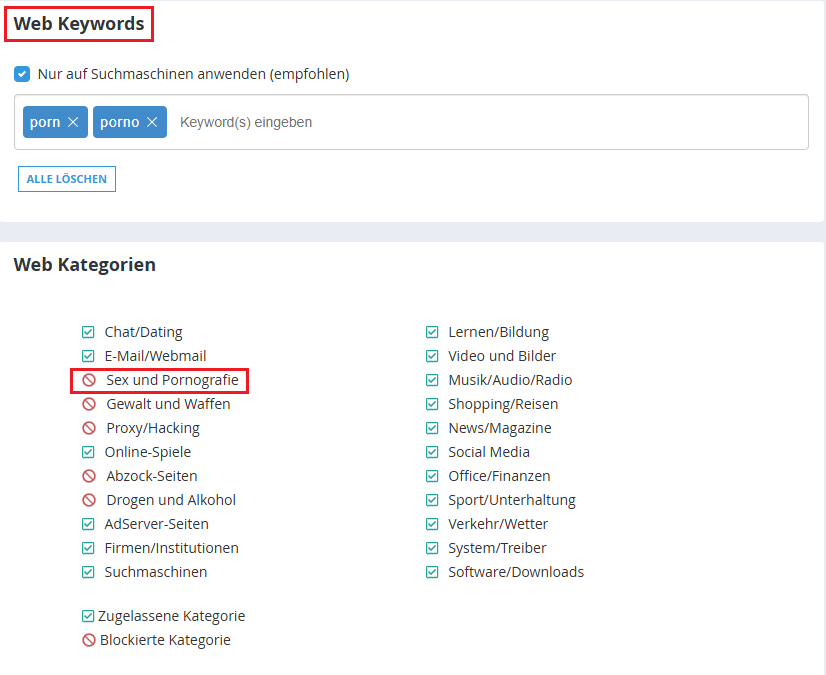Click the Suchmaschinen category label
The height and width of the screenshot is (675, 826).
(x=156, y=572)
